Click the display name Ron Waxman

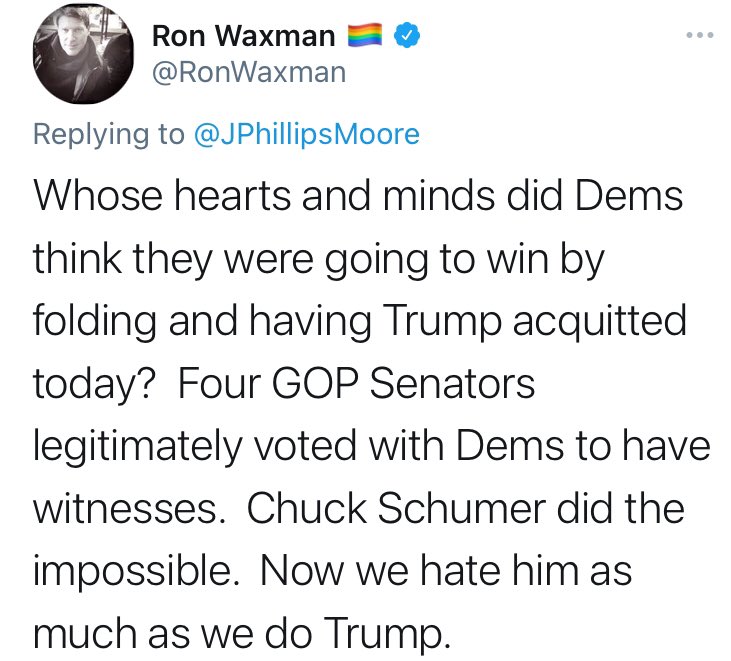tap(244, 38)
